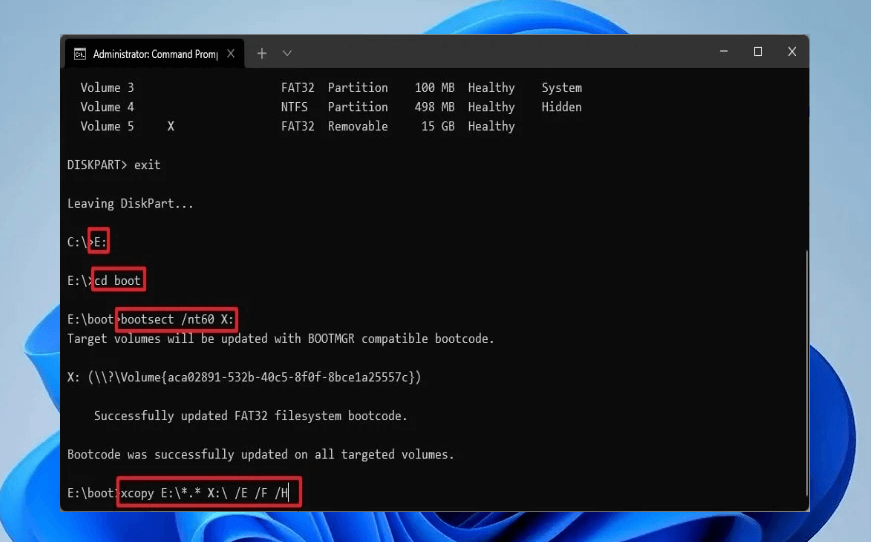Maximize the terminal window
Viewport: 871px width, 542px height.
click(x=758, y=52)
